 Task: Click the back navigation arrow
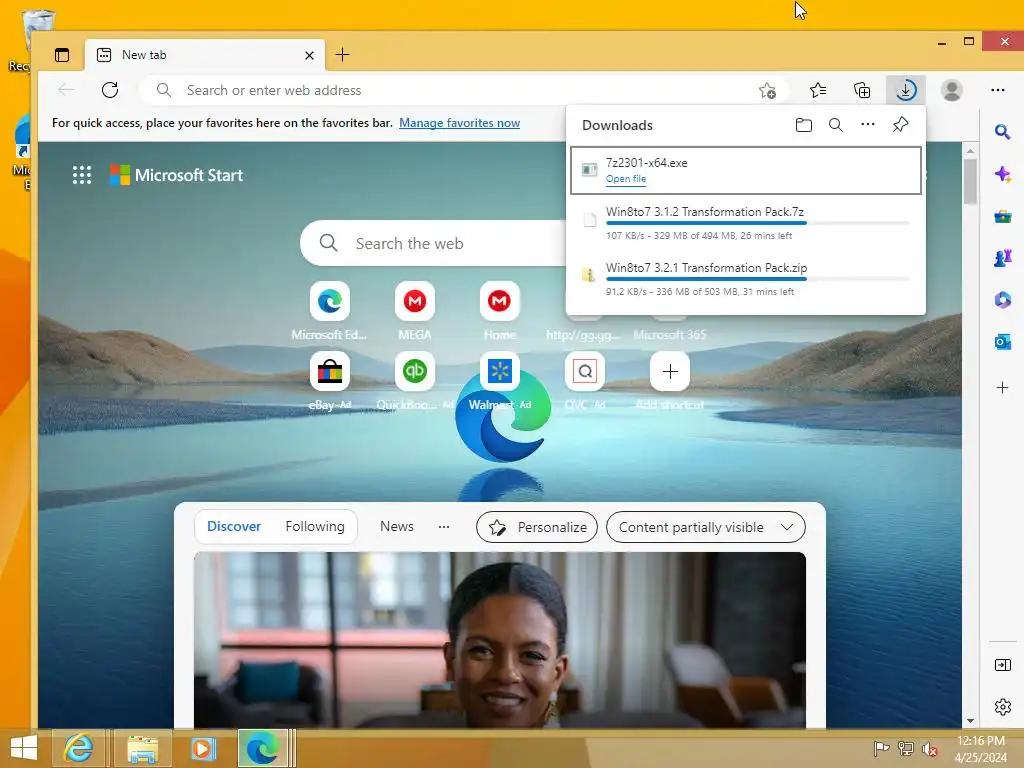tap(66, 90)
